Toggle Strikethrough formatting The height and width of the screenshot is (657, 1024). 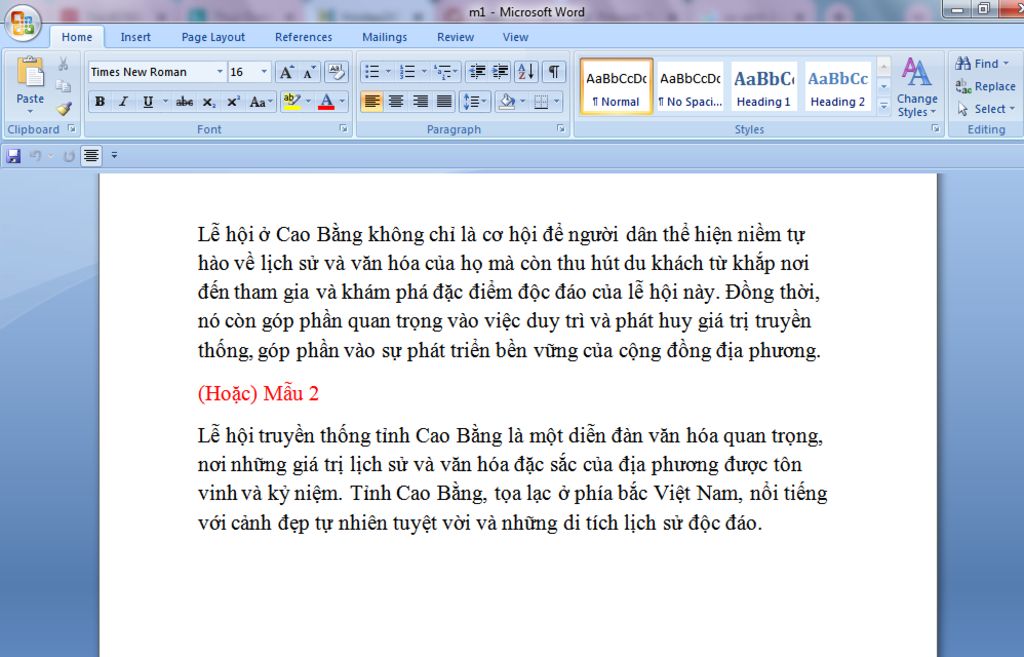(185, 101)
